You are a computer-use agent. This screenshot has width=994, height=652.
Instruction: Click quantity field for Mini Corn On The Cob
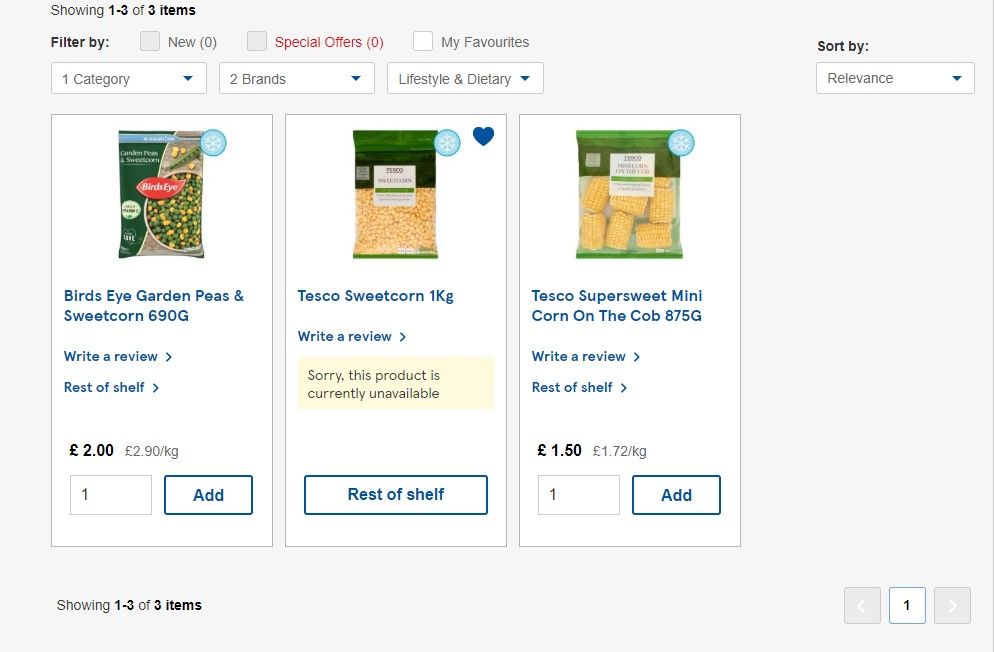click(579, 495)
